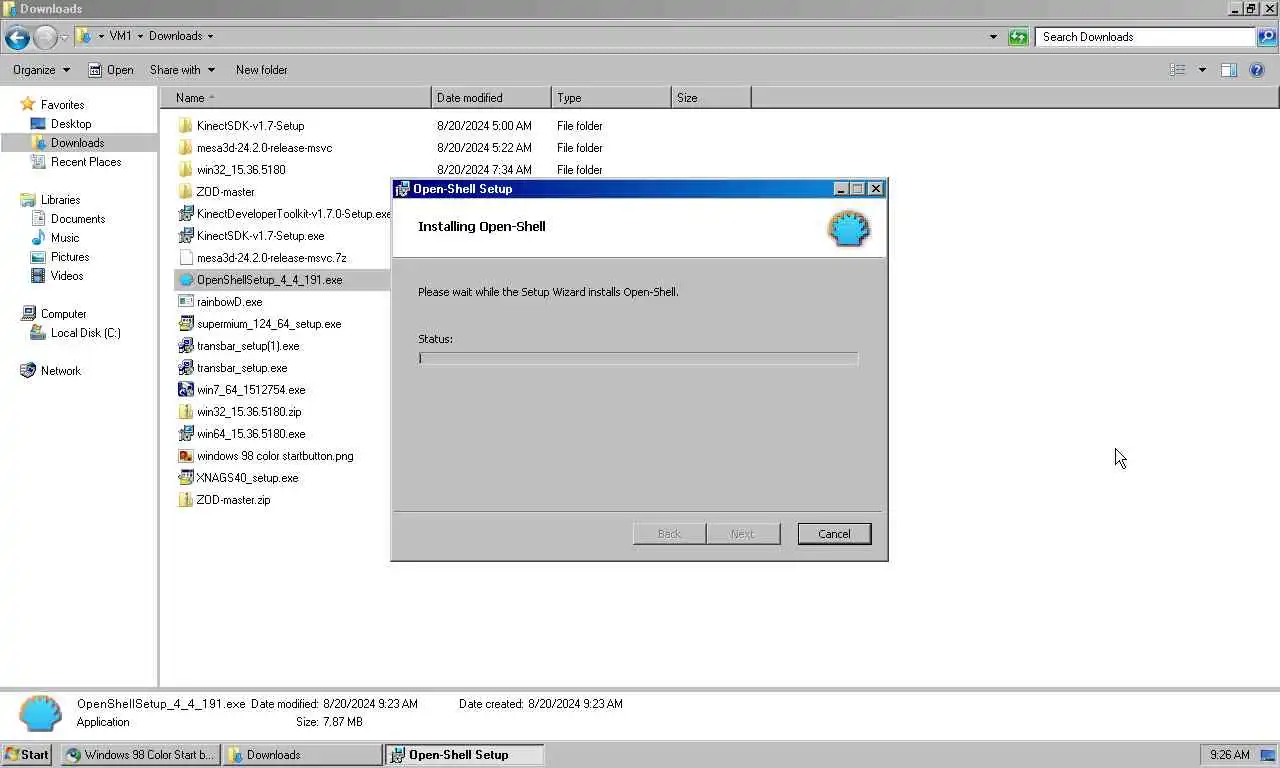Select the win32_15.36.5180.zip archive icon
This screenshot has height=768, width=1280.
pyautogui.click(x=185, y=412)
